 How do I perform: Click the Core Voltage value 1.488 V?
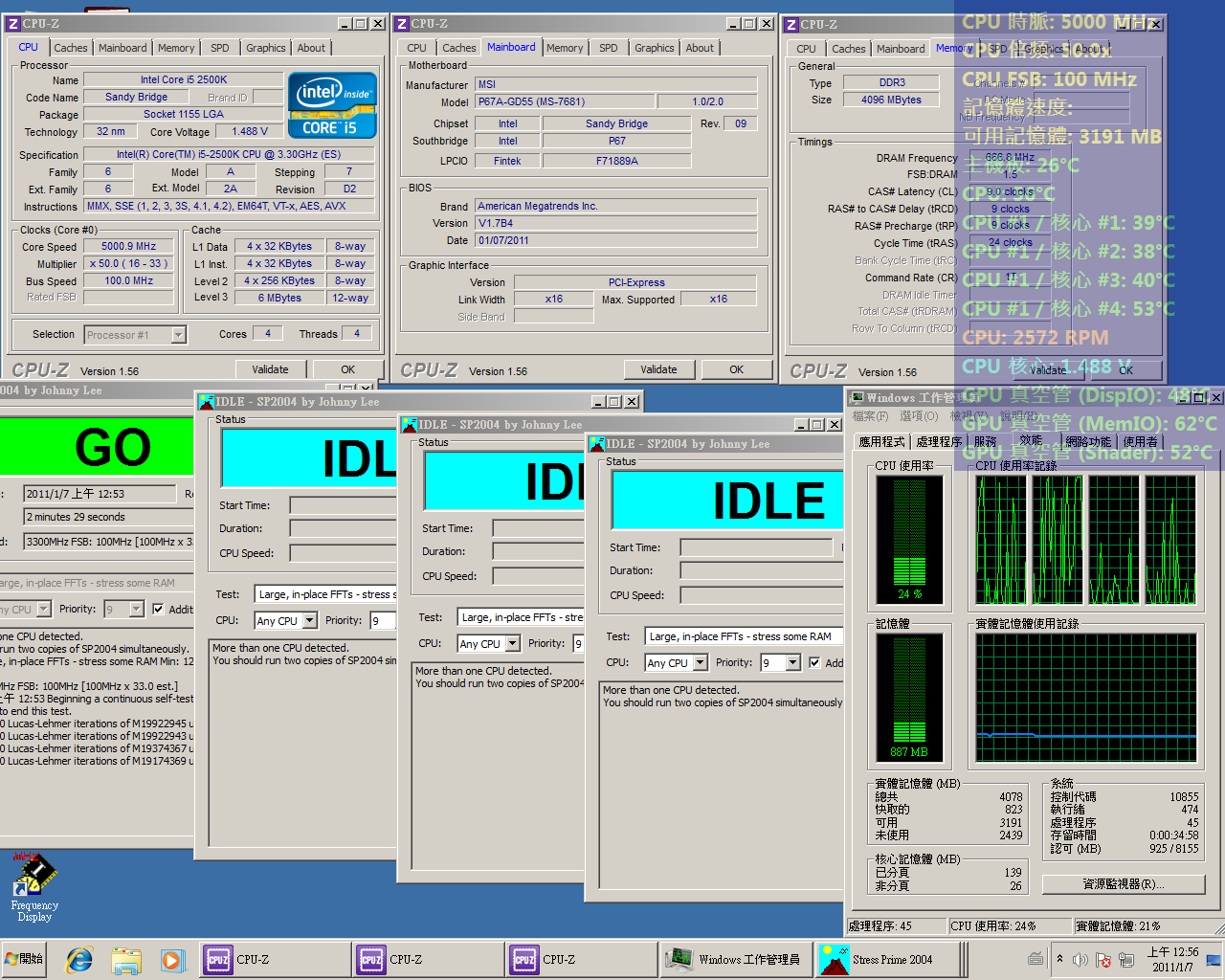coord(250,131)
